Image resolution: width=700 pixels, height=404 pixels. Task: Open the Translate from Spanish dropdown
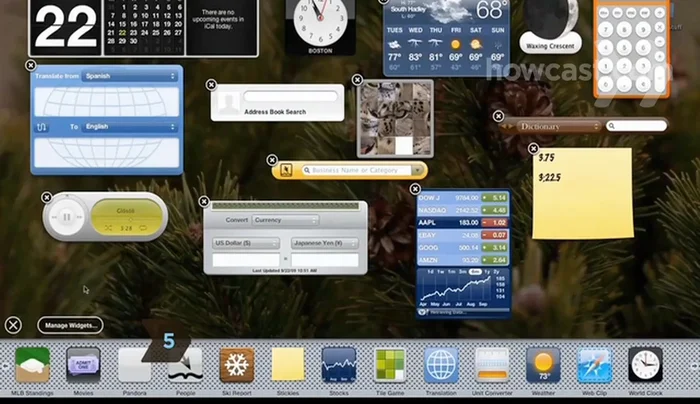(130, 76)
